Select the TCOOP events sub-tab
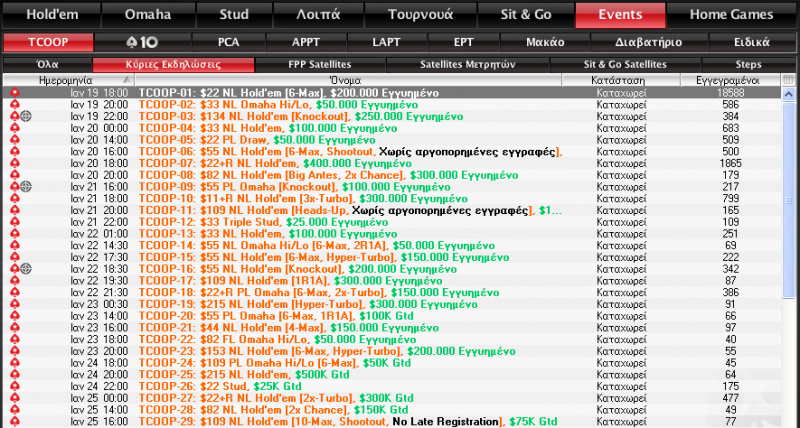Image resolution: width=800 pixels, height=428 pixels. pos(48,42)
